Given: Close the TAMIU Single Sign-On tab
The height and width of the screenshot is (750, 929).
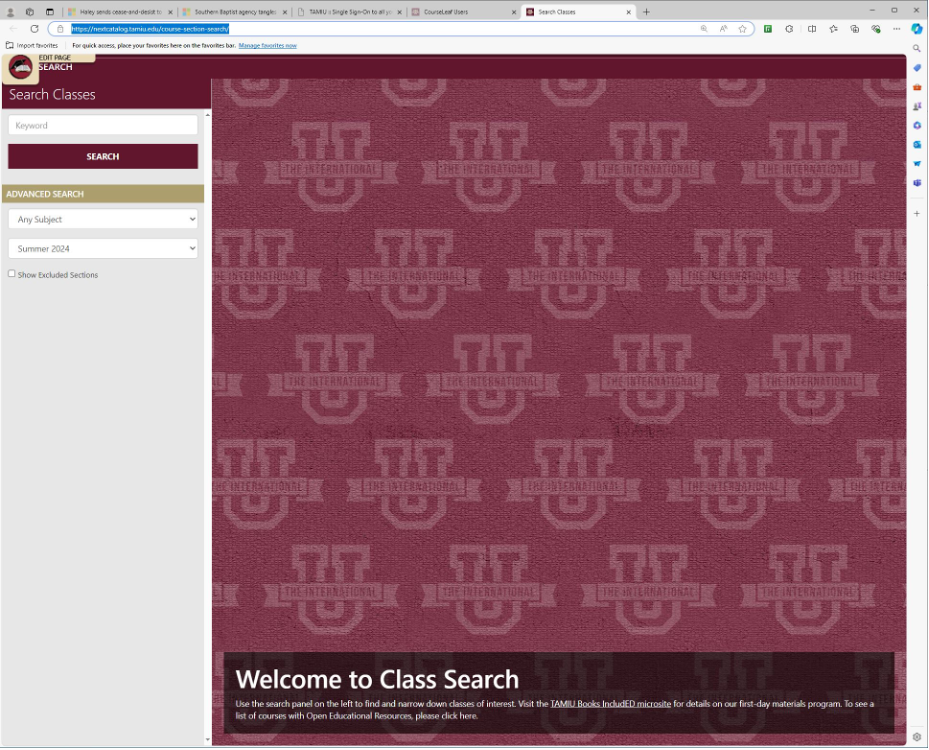Looking at the screenshot, I should 399,12.
